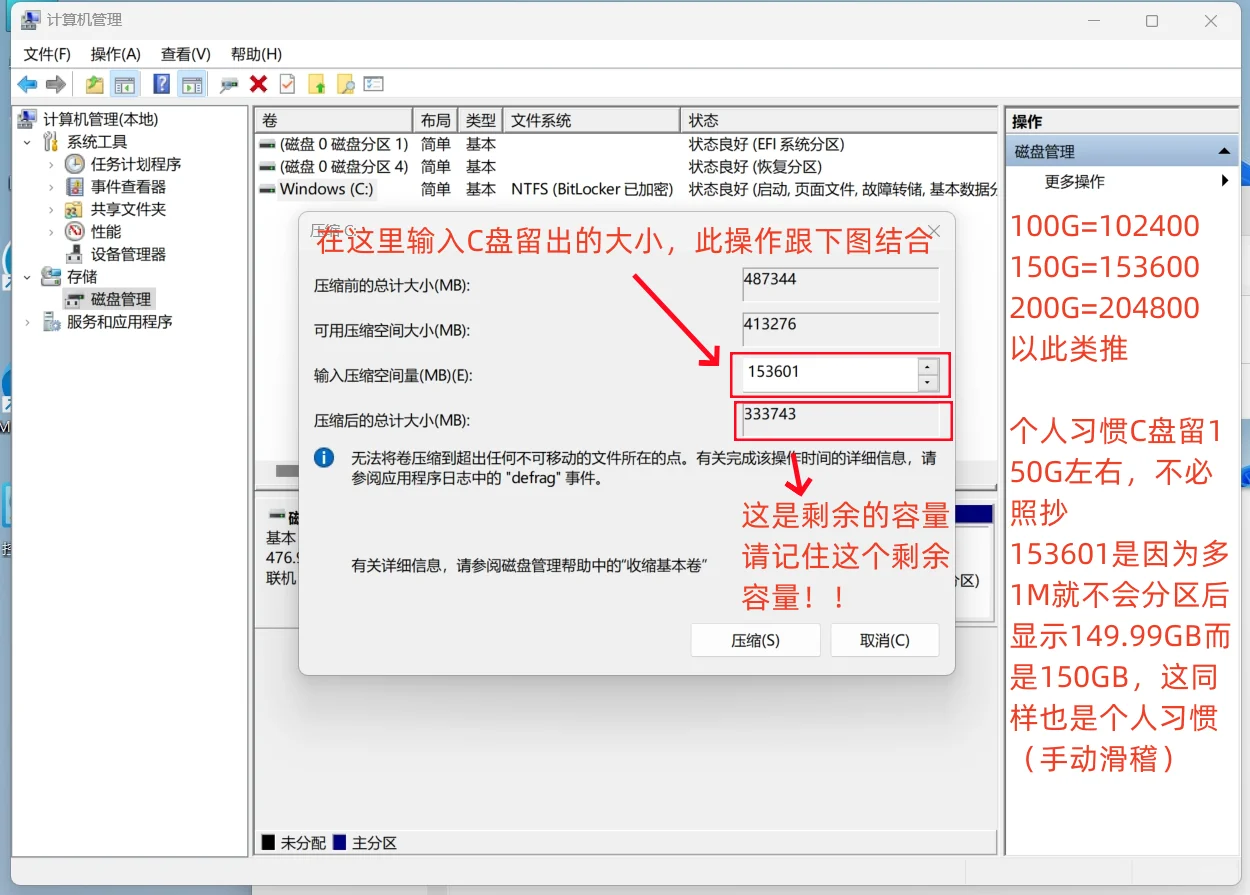Click the Windows (C:) volume disk icon
This screenshot has height=895, width=1250.
(x=267, y=189)
